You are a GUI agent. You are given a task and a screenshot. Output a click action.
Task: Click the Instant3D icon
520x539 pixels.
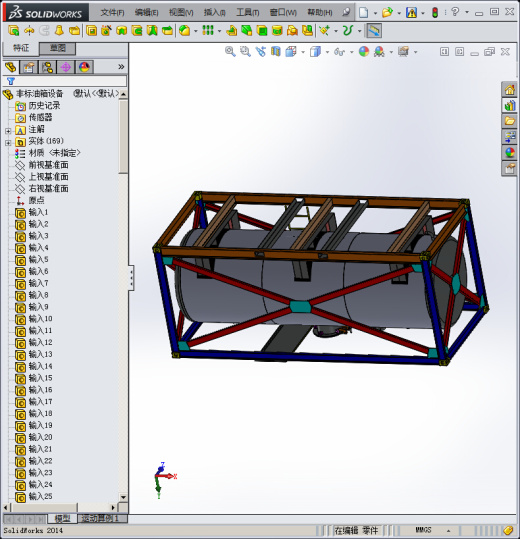374,31
